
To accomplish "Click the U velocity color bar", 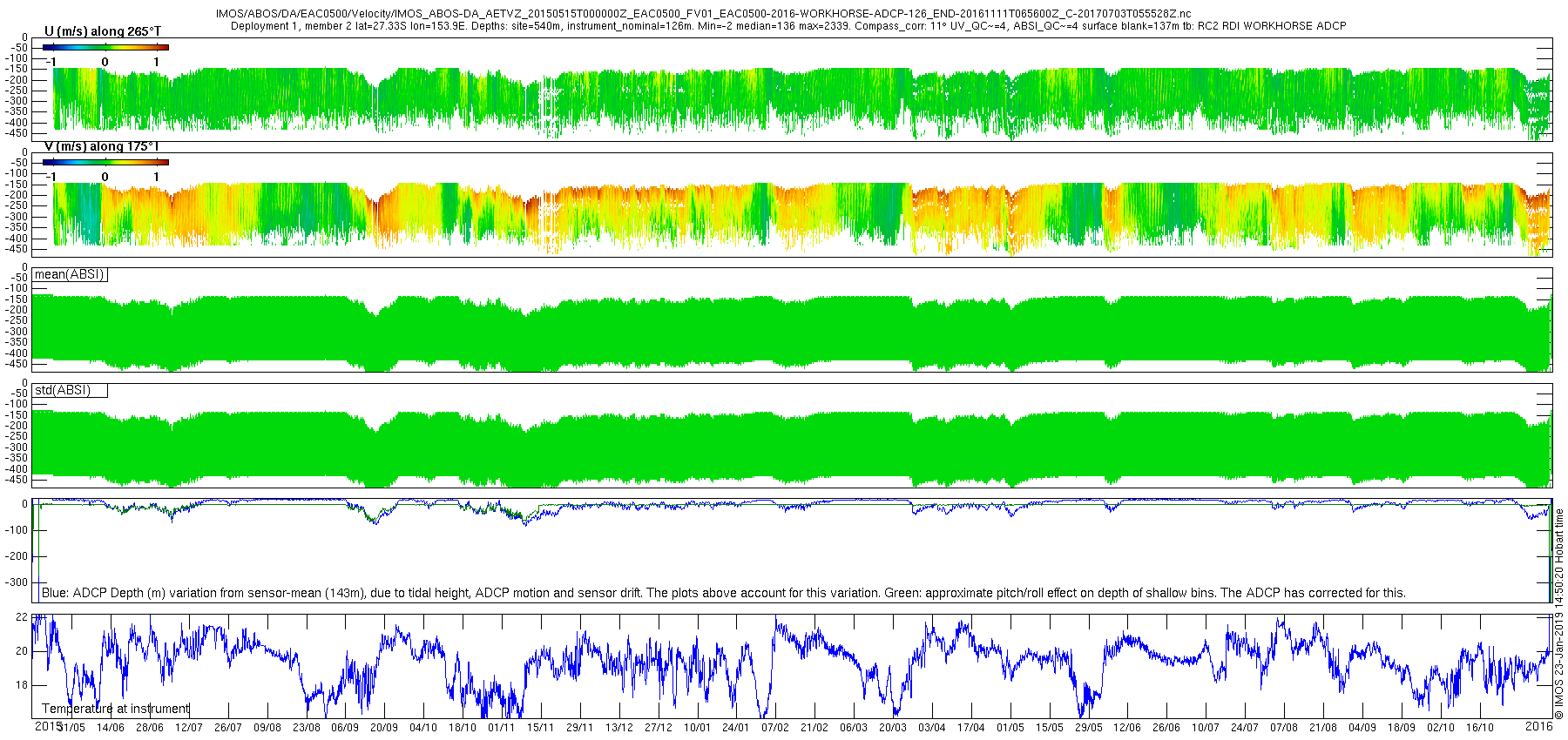I will tap(105, 47).
